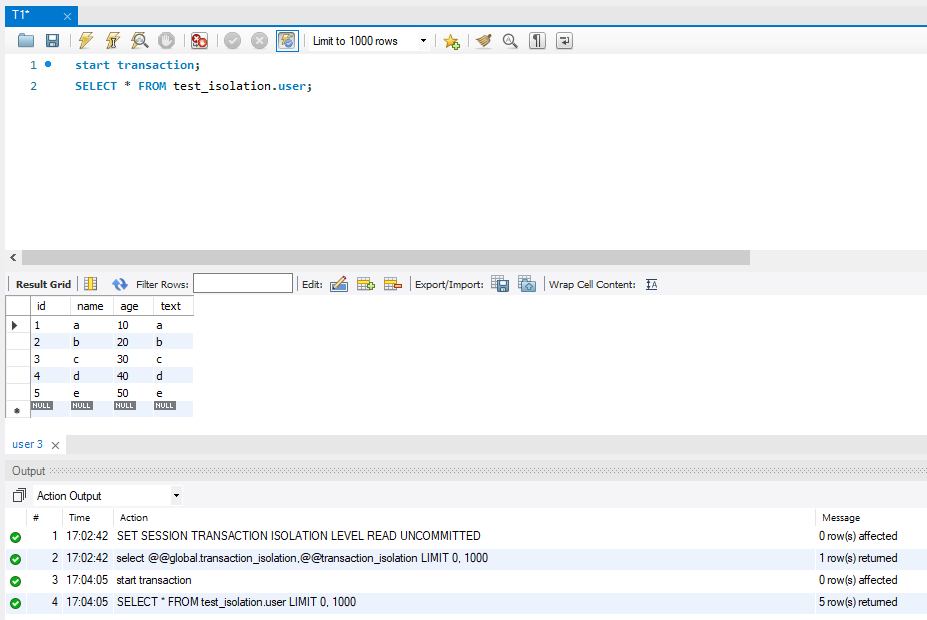
Task: Save snippet with the star icon
Action: (x=452, y=41)
